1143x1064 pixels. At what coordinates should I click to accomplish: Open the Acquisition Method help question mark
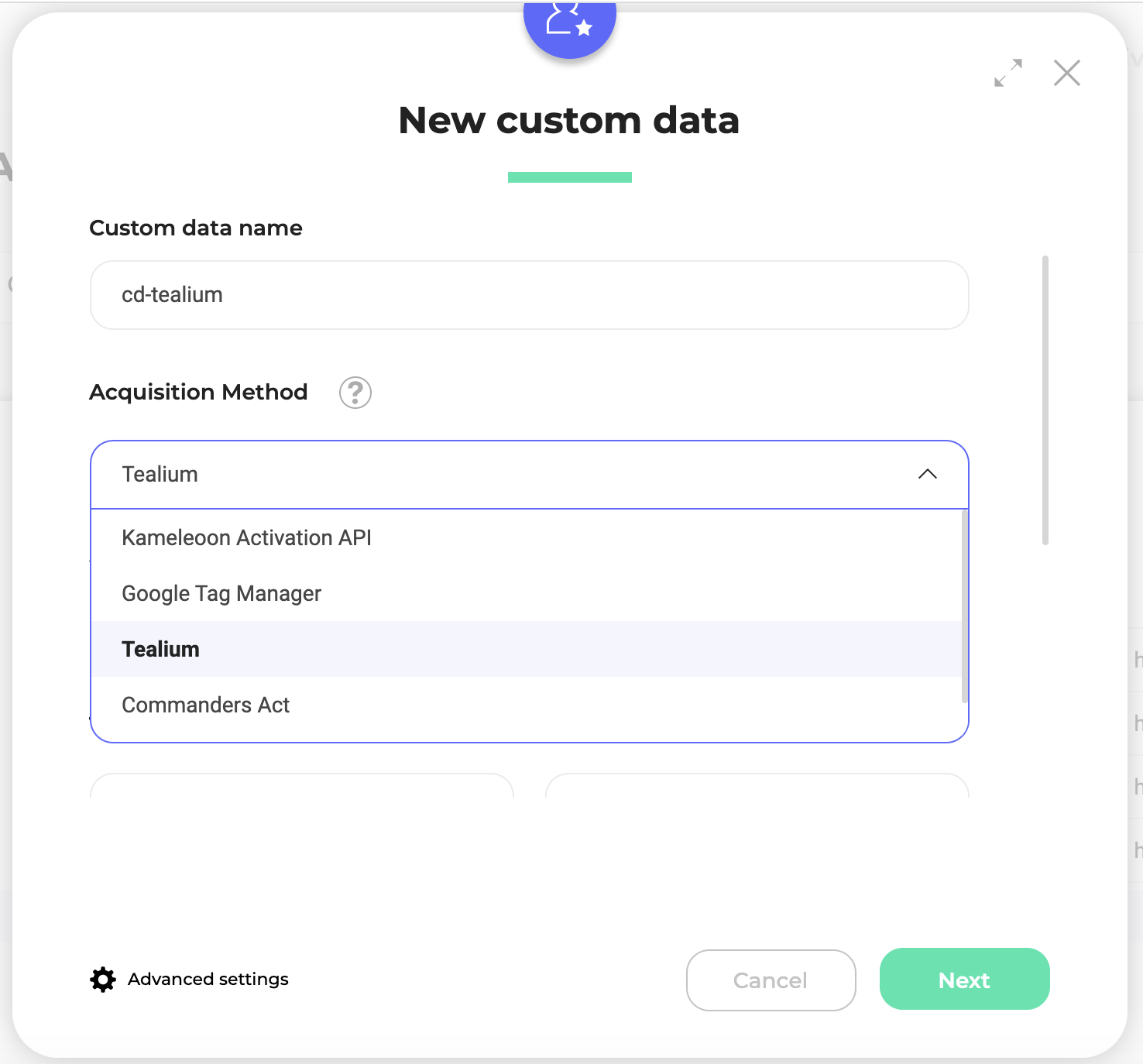[x=355, y=393]
